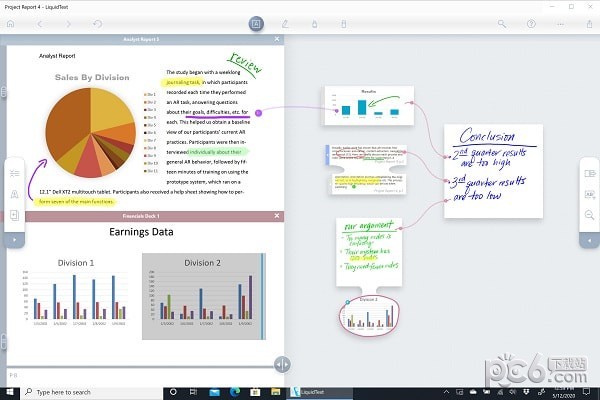Select the pen ink tool

285,24
